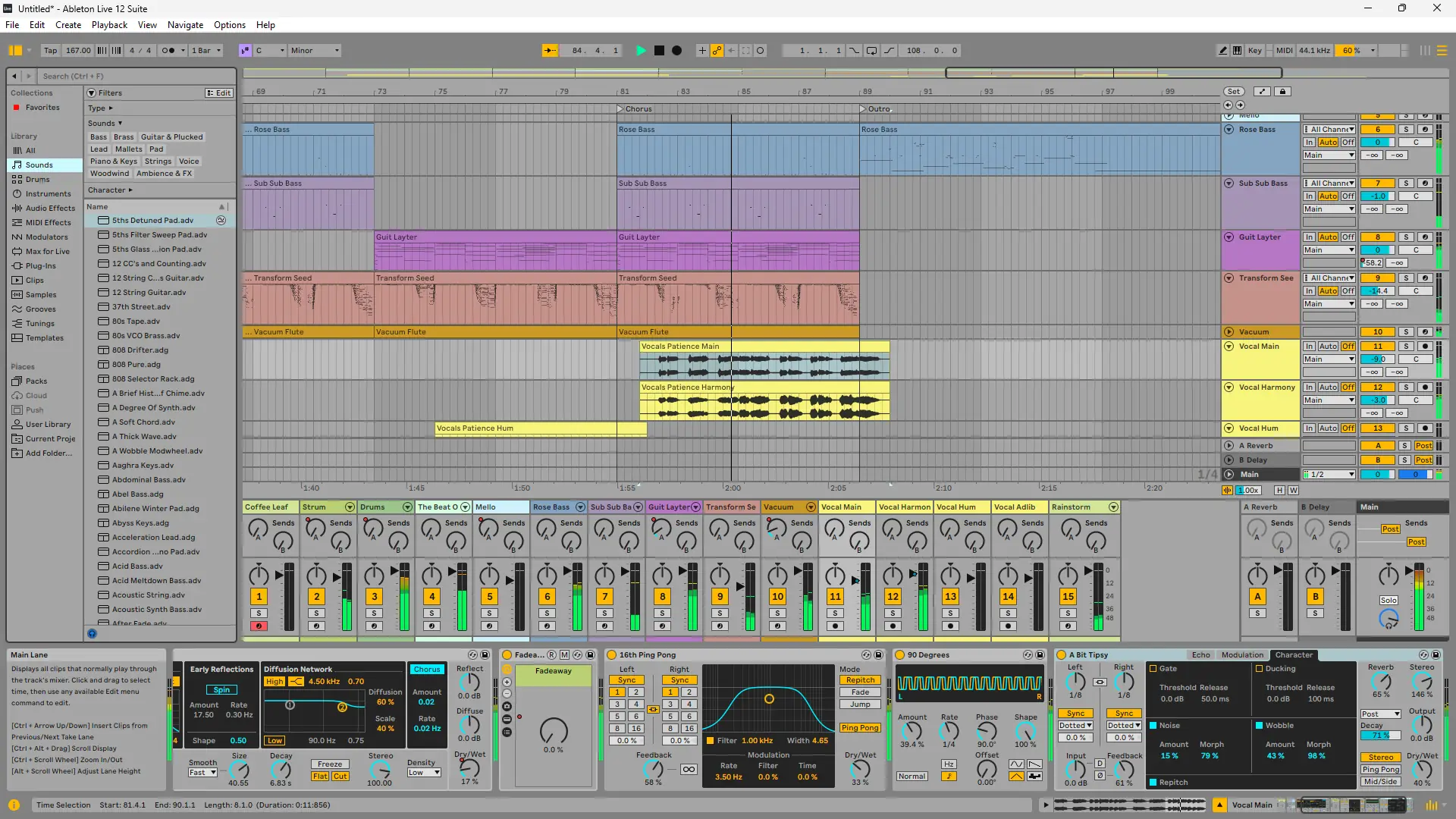This screenshot has height=819, width=1456.
Task: Open the Drums category in browser
Action: point(37,180)
